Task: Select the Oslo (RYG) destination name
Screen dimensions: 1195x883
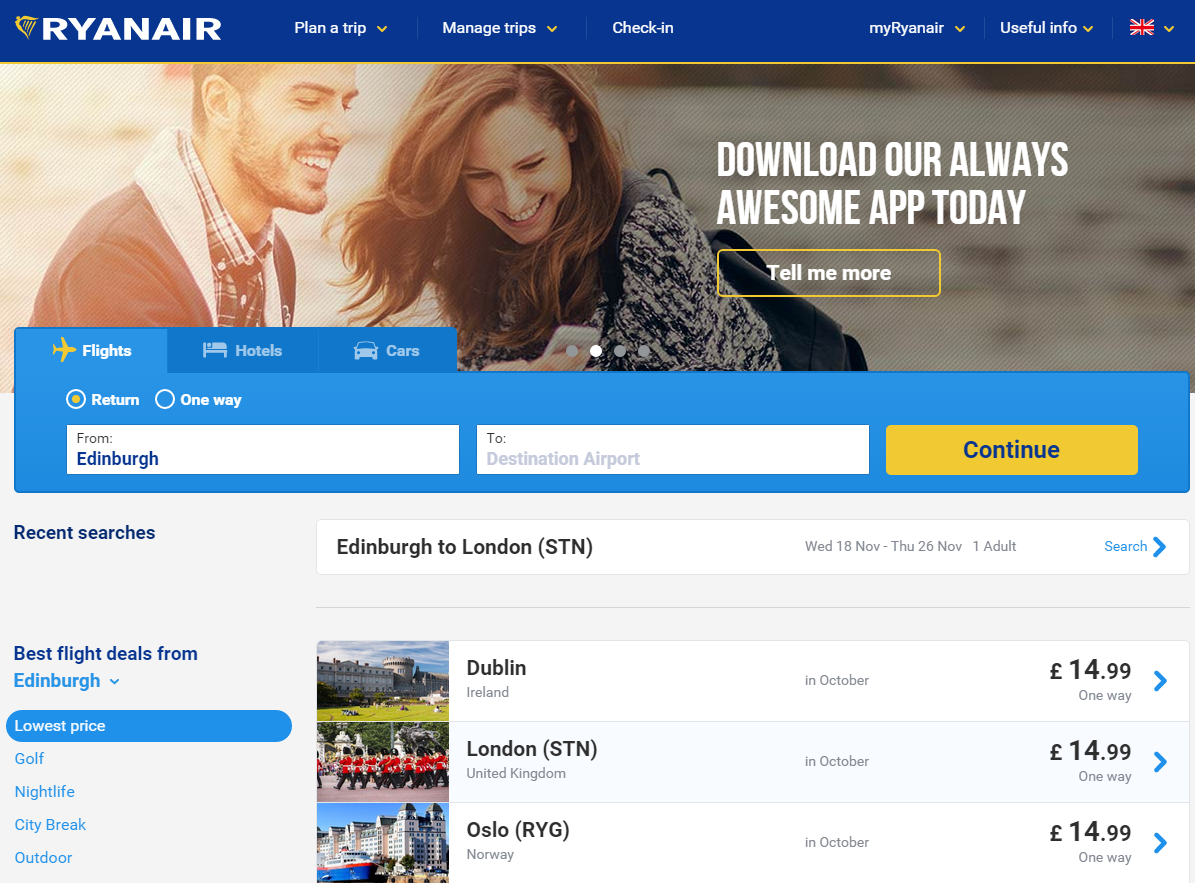Action: click(x=518, y=830)
